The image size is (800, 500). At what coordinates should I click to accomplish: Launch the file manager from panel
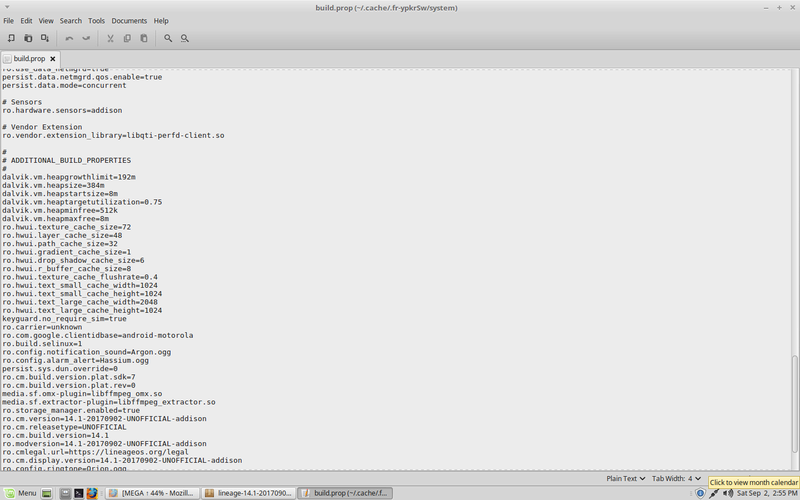coord(65,493)
